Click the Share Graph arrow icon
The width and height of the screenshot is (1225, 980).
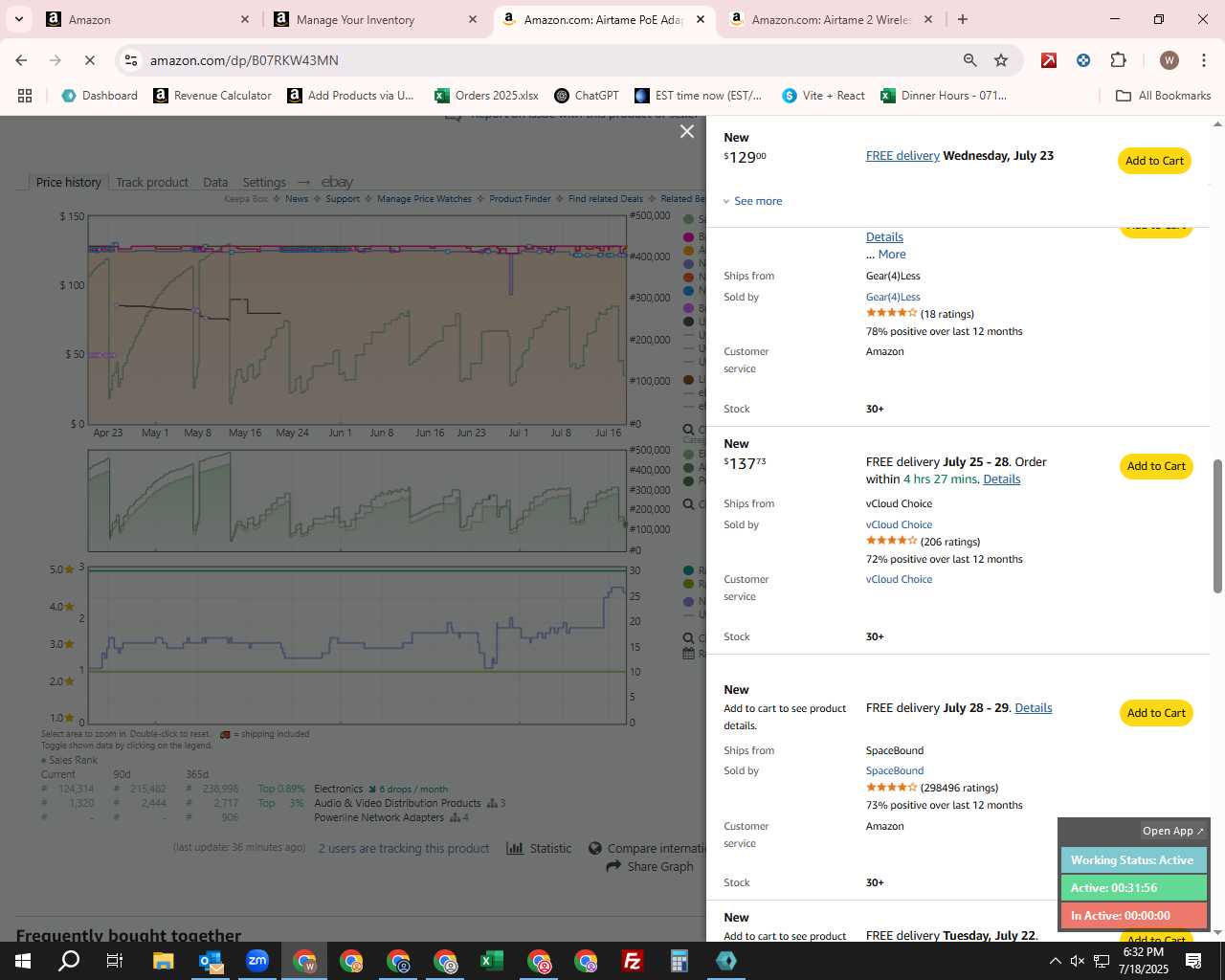tap(614, 866)
